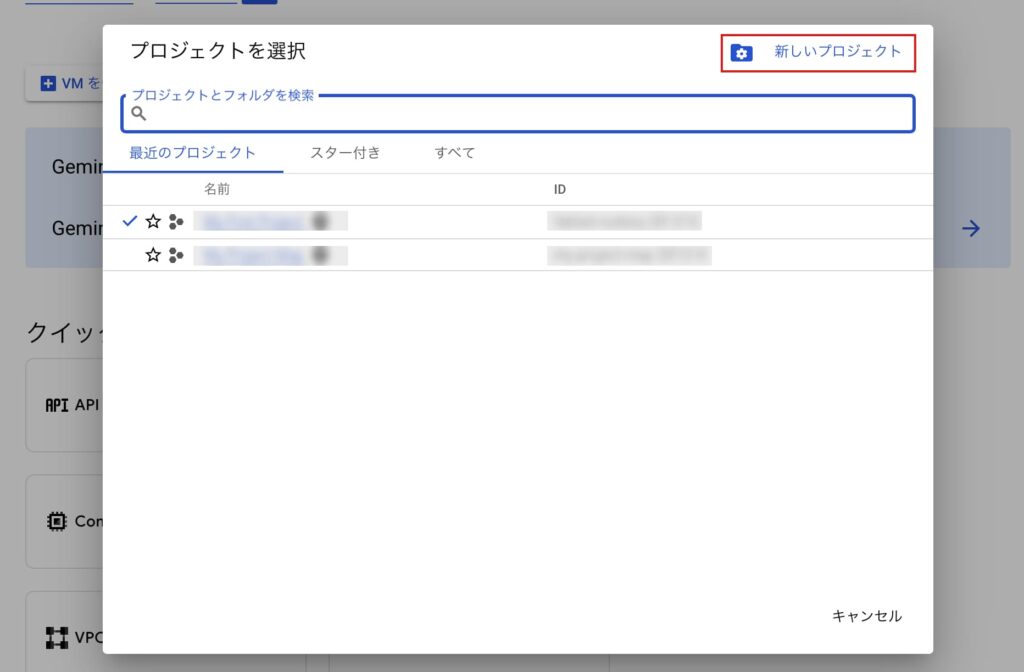Click the ID column header

click(560, 189)
